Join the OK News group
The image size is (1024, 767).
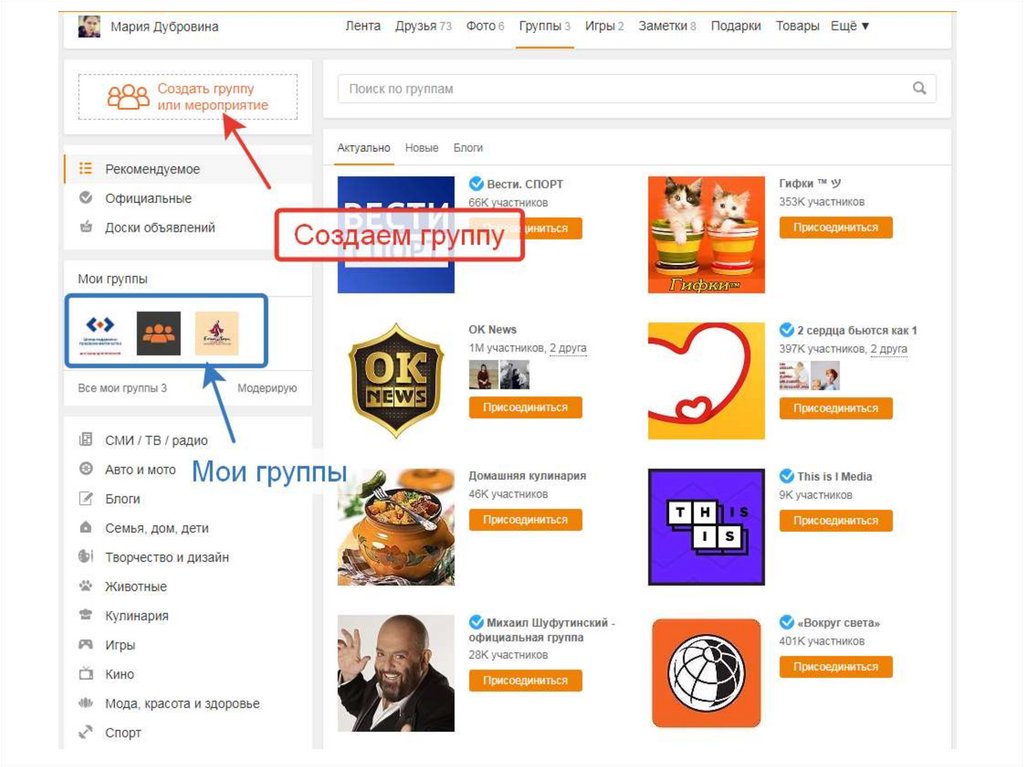[x=525, y=408]
